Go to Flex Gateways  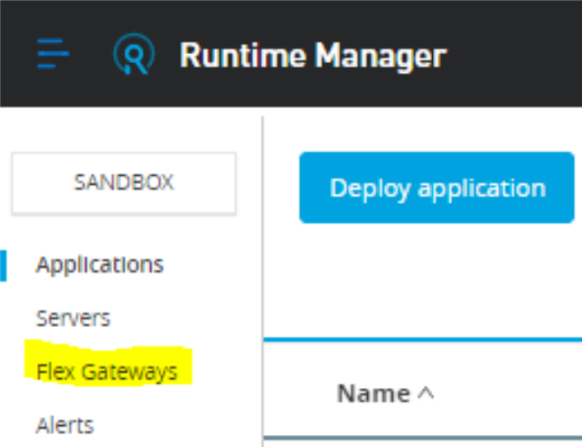tap(107, 372)
